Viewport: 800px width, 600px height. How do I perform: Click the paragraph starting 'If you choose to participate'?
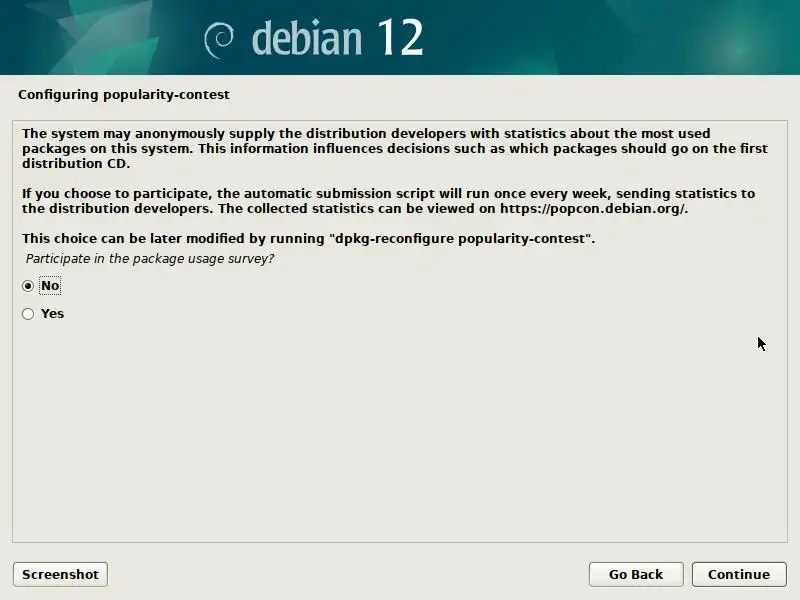click(388, 201)
